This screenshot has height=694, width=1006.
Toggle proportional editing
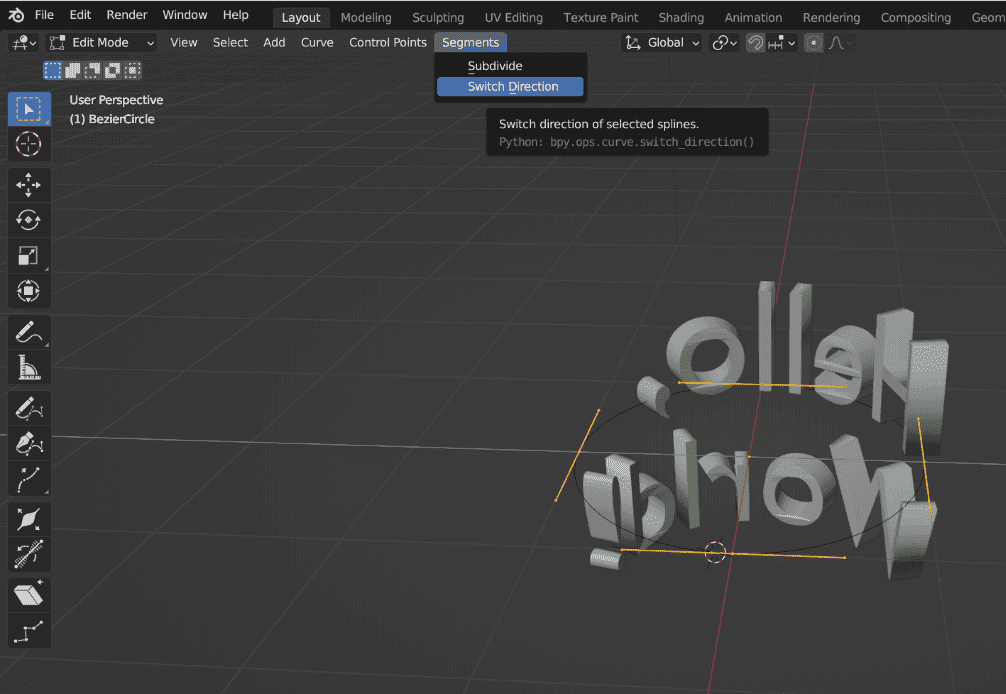(814, 43)
